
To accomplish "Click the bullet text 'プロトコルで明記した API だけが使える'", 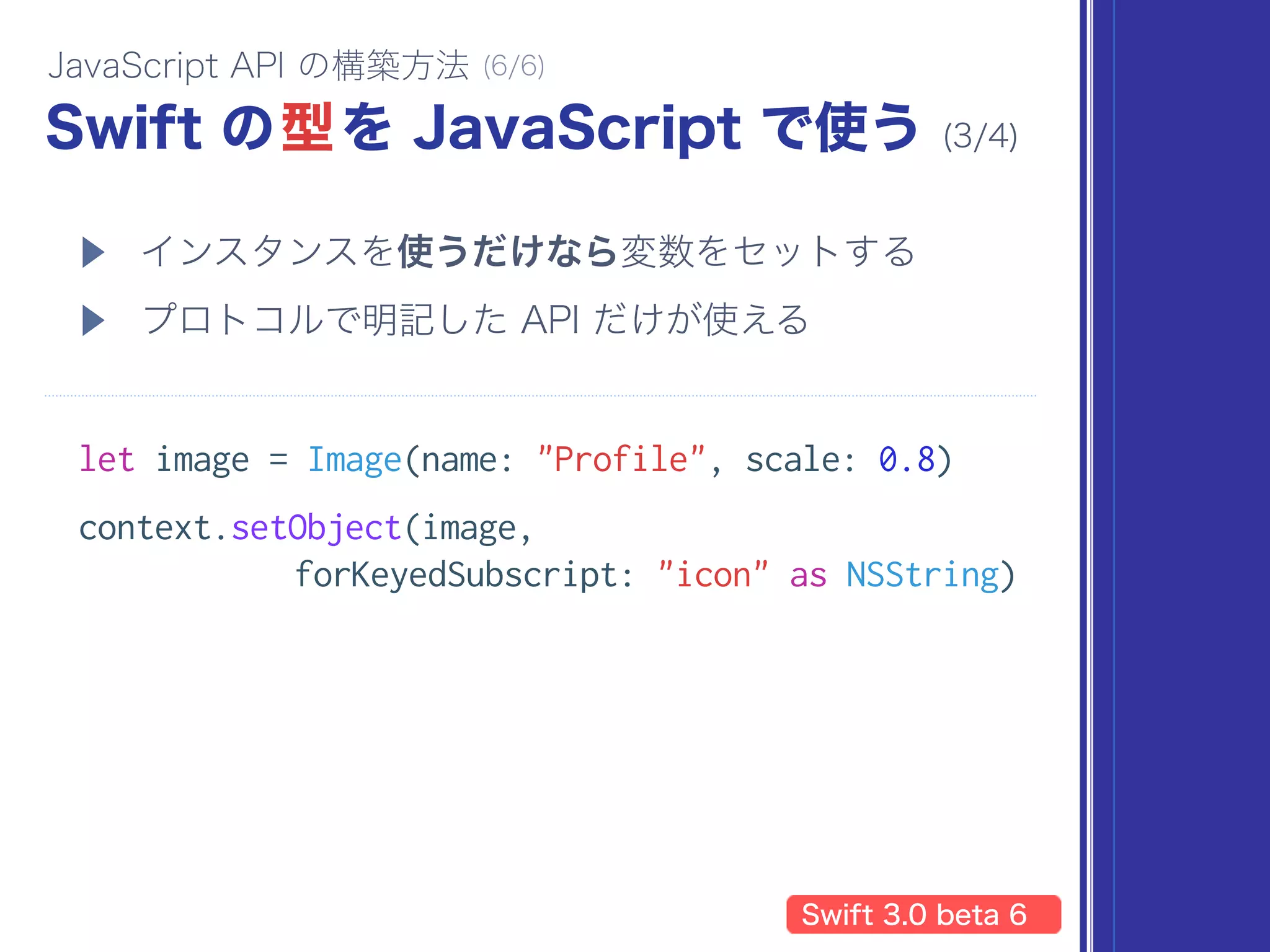I will [x=476, y=320].
